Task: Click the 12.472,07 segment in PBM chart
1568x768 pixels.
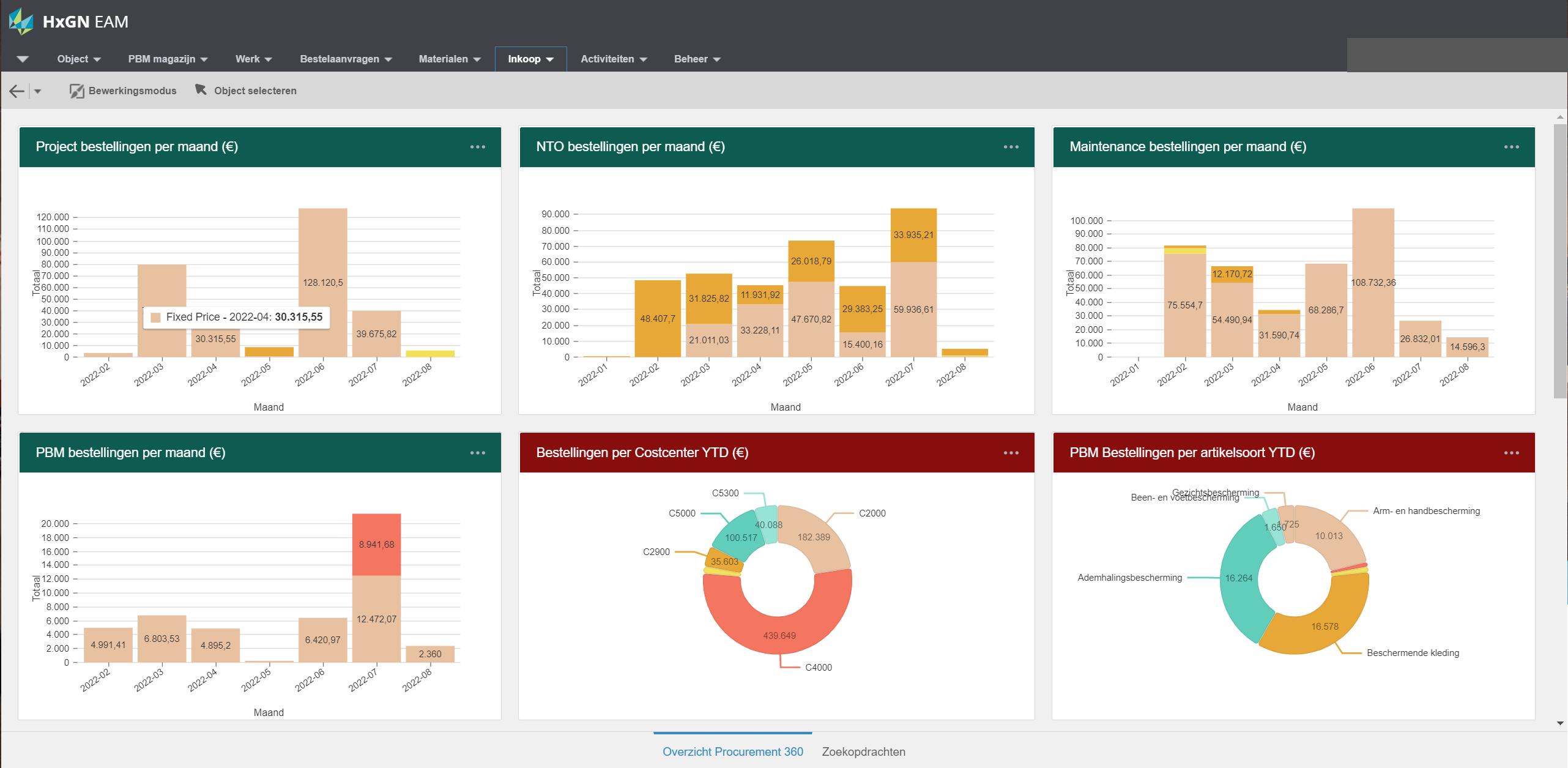Action: (376, 619)
